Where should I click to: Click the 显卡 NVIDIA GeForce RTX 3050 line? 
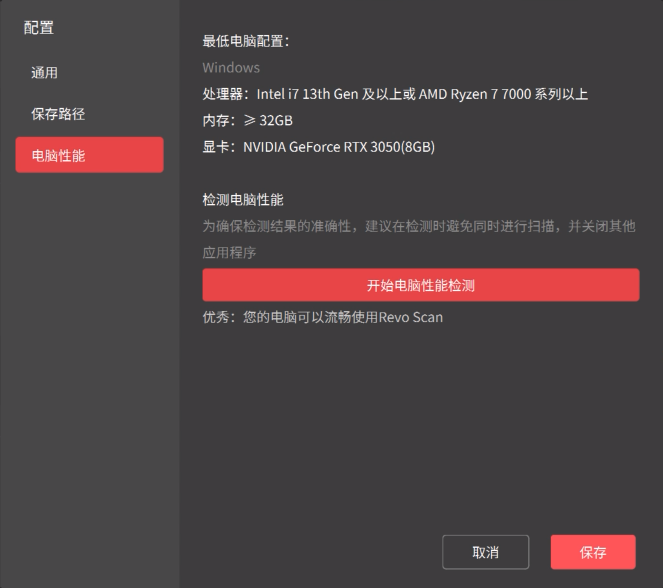(x=318, y=147)
